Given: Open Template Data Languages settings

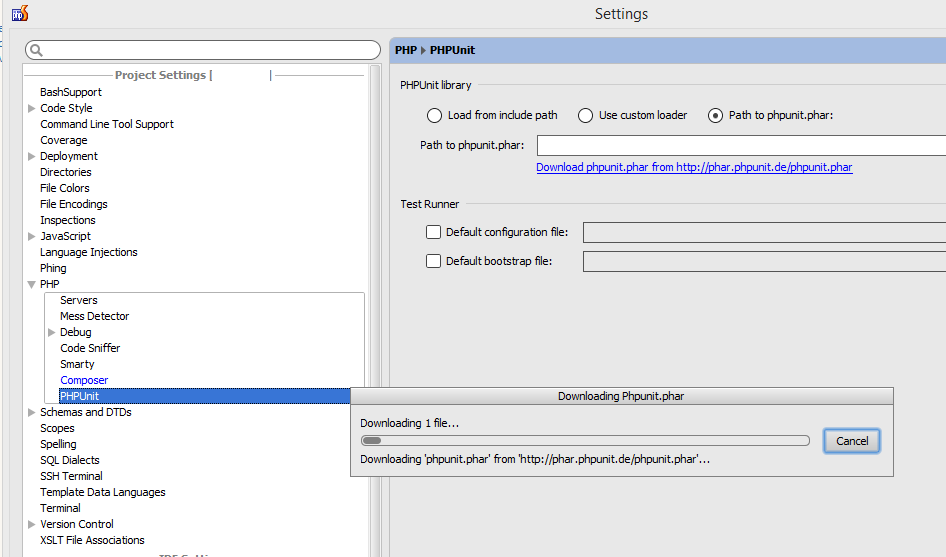Looking at the screenshot, I should pos(103,492).
